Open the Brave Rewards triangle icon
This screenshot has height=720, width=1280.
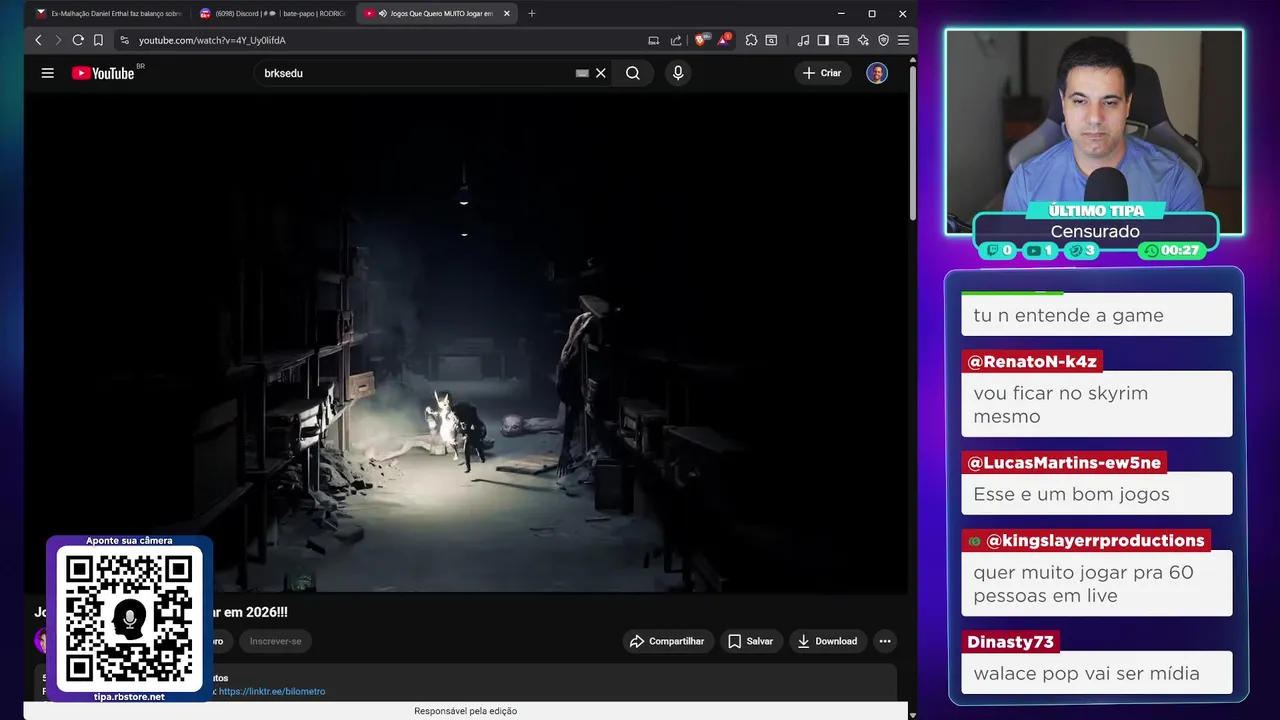pos(724,40)
